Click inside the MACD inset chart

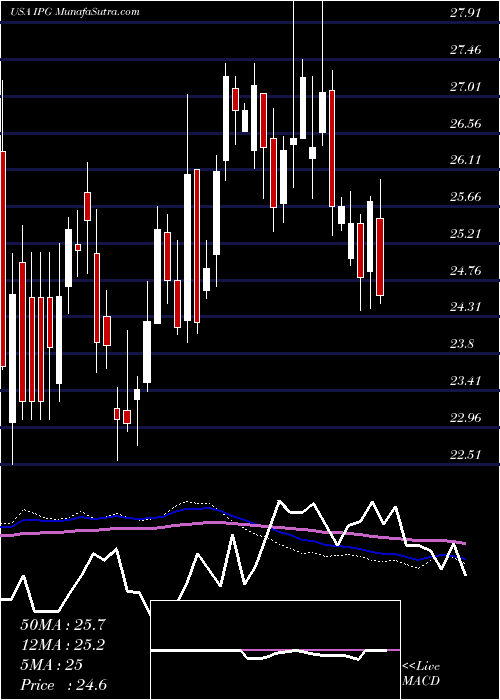point(276,650)
